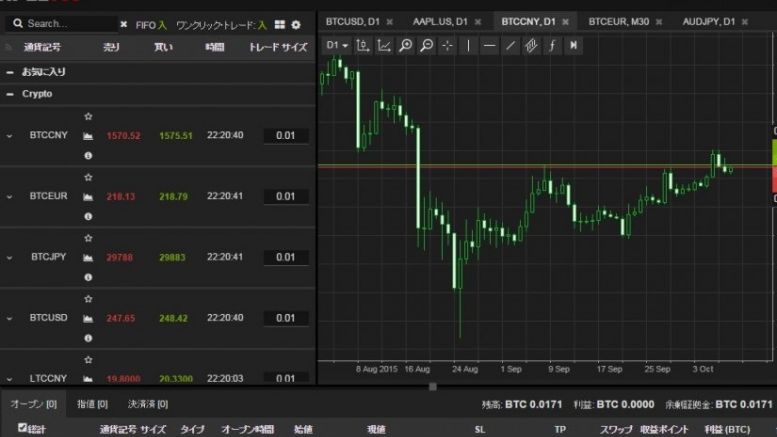Show BTCEUR info icon

tap(88, 217)
